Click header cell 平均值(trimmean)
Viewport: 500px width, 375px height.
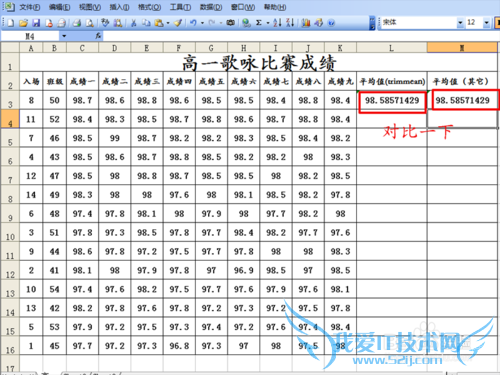tap(392, 81)
